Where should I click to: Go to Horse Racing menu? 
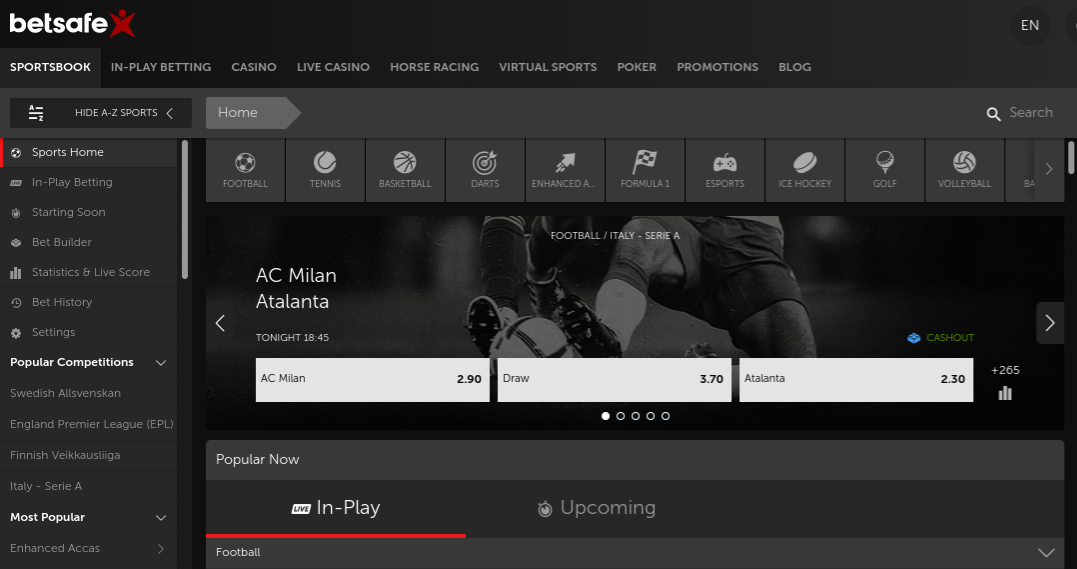434,67
